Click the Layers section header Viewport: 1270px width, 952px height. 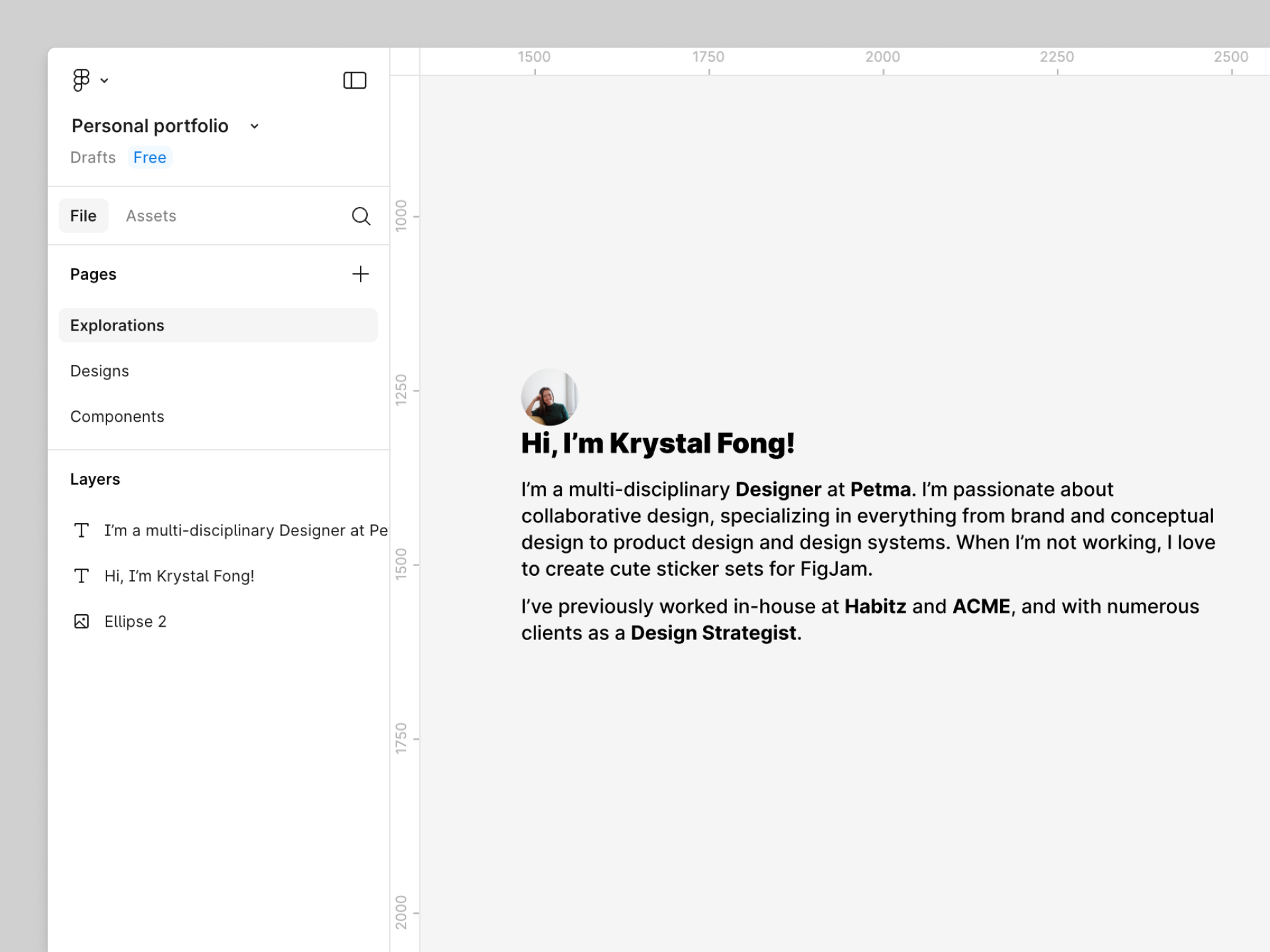pos(95,479)
